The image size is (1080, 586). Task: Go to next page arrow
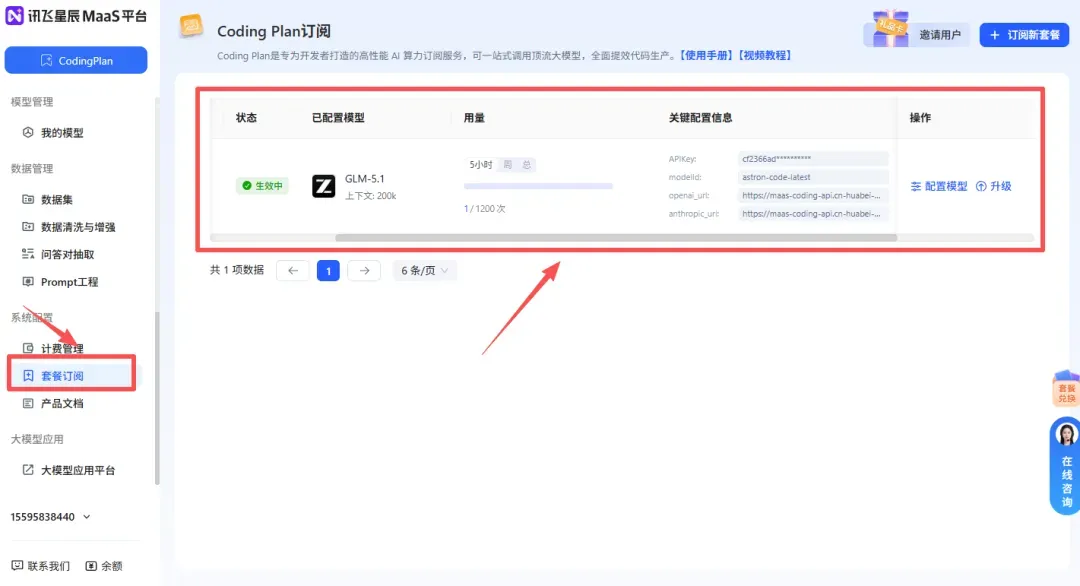364,271
